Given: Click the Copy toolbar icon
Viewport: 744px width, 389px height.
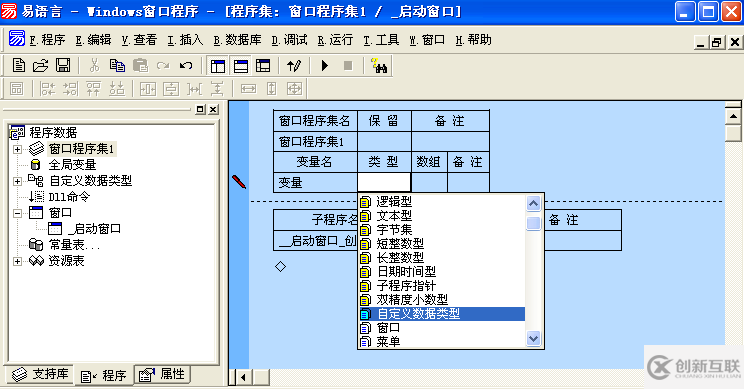Looking at the screenshot, I should tap(117, 65).
